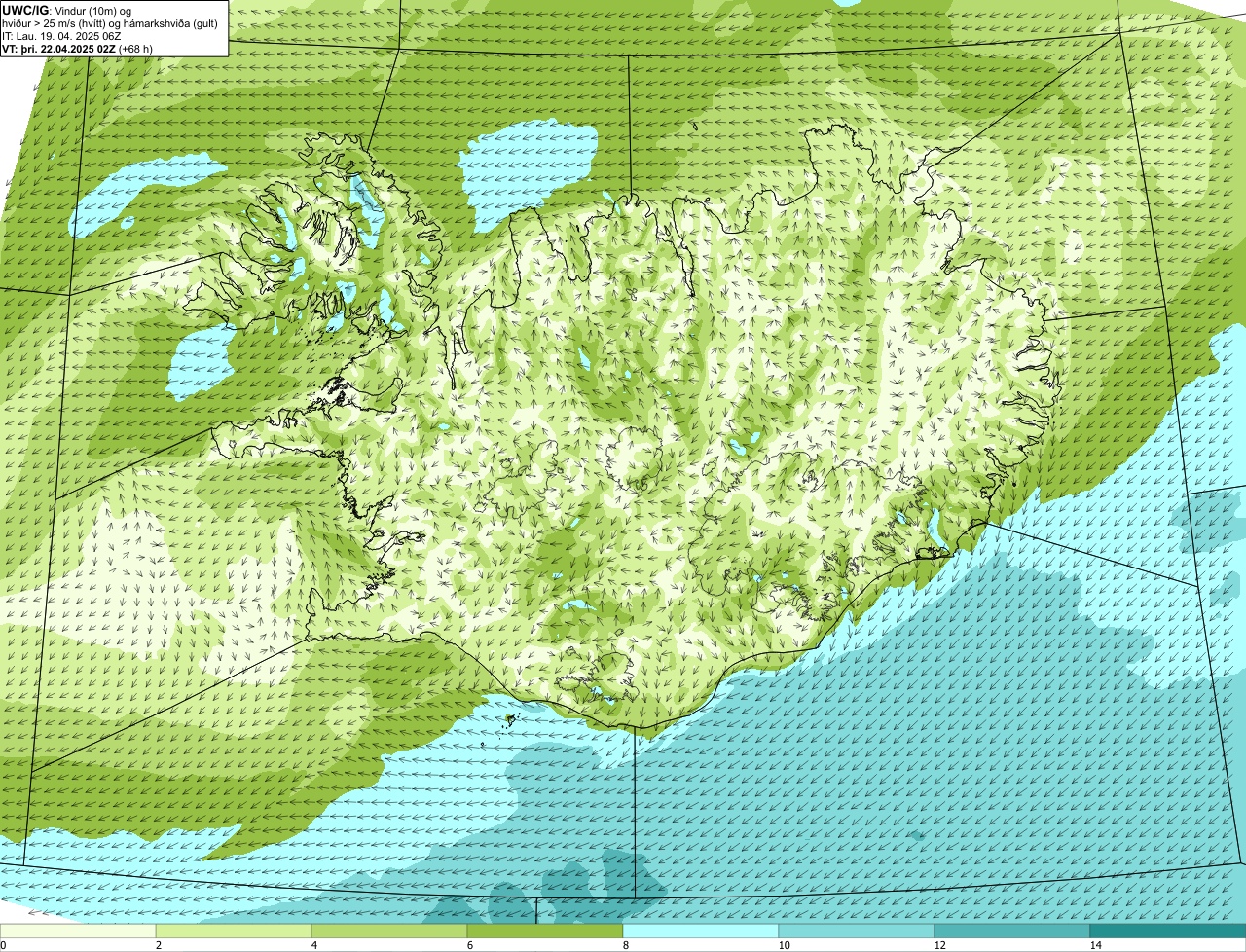
Task: Click the 2–4 m/s light green scale segment
Action: [234, 931]
